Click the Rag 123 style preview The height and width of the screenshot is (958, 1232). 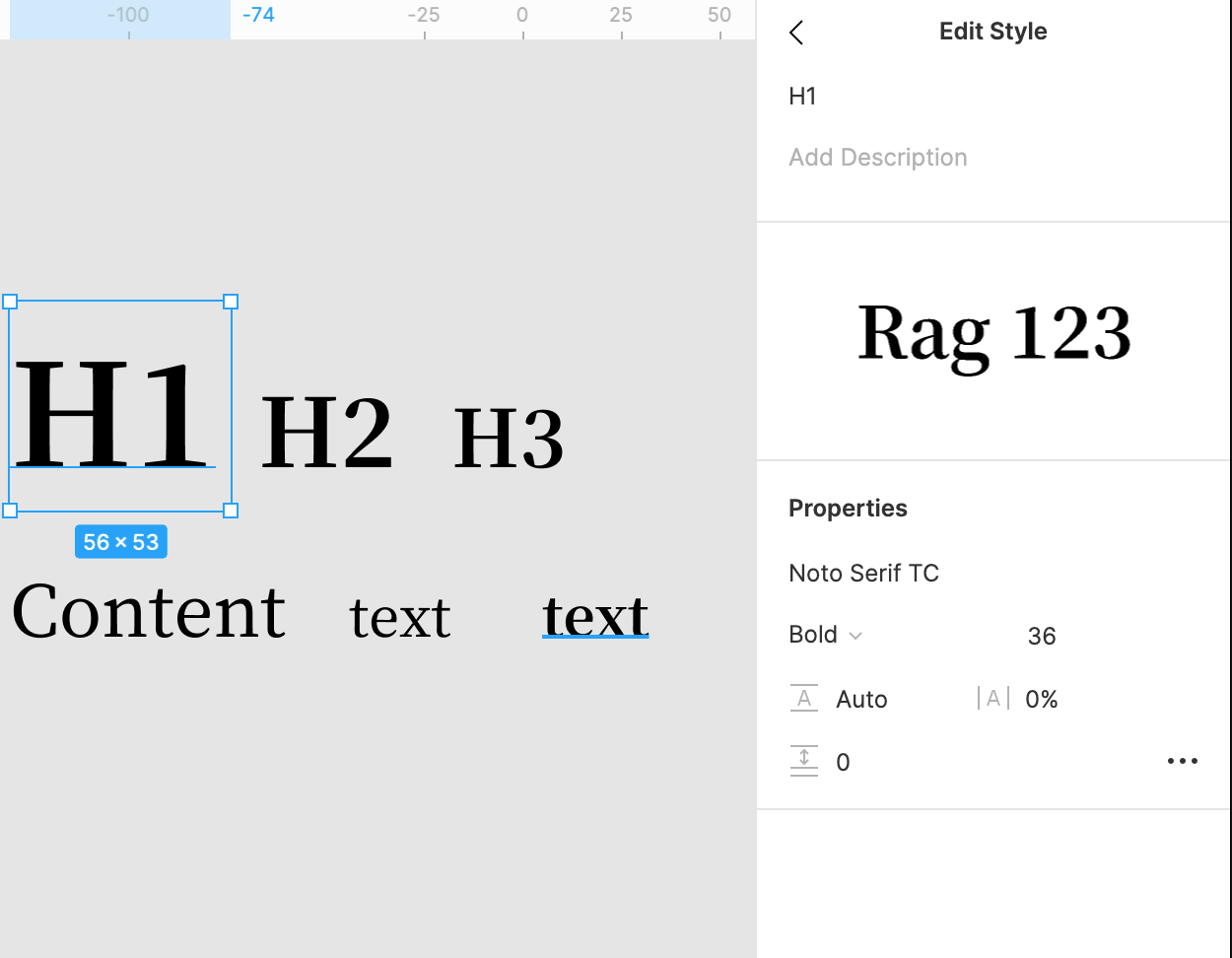[993, 335]
